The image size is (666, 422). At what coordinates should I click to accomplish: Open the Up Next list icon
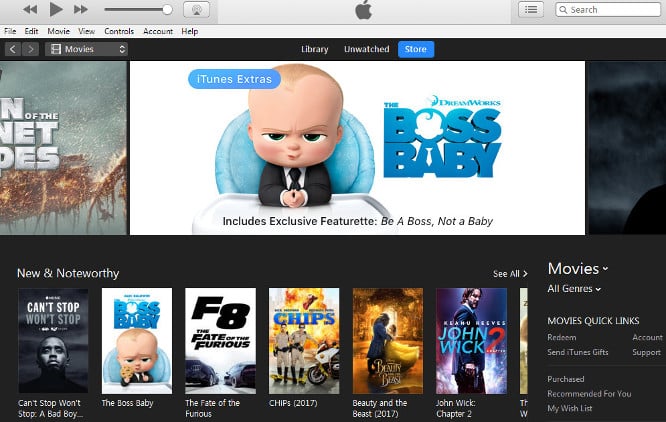point(531,10)
